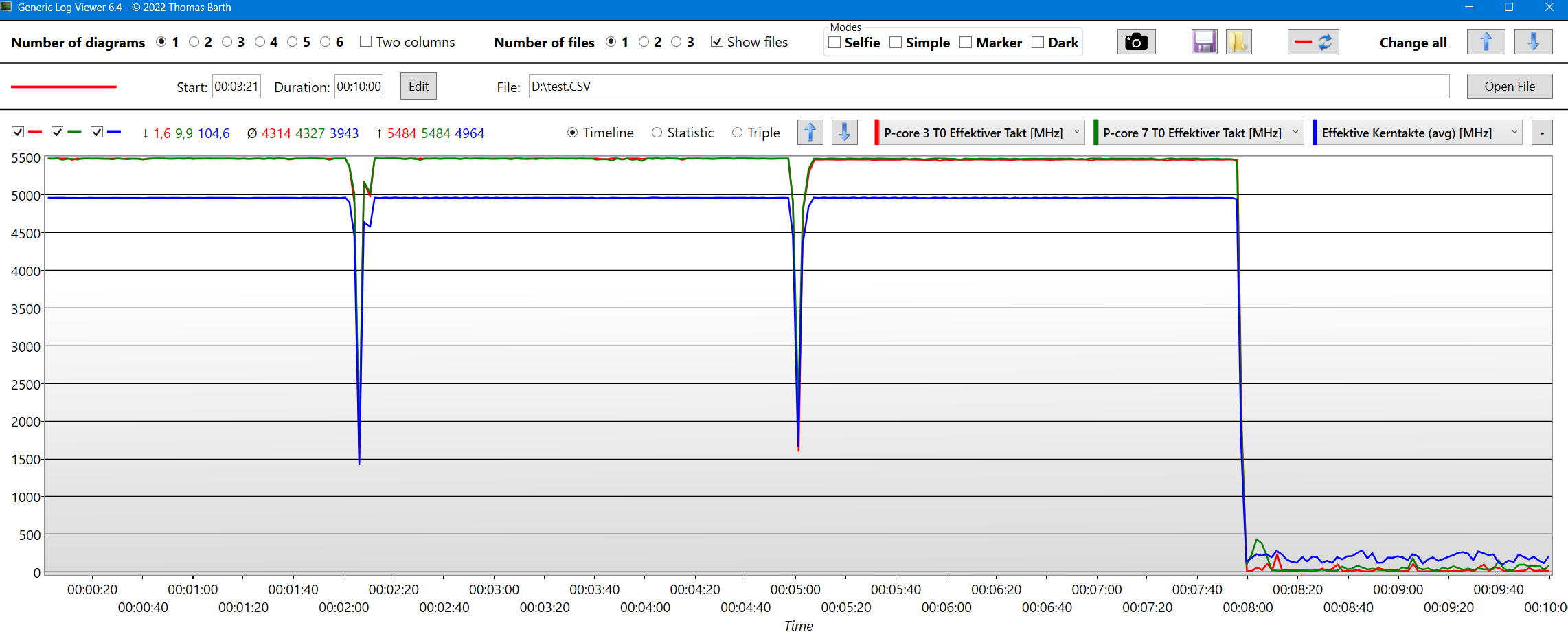The width and height of the screenshot is (1568, 643).
Task: Click the Edit button
Action: [x=418, y=87]
